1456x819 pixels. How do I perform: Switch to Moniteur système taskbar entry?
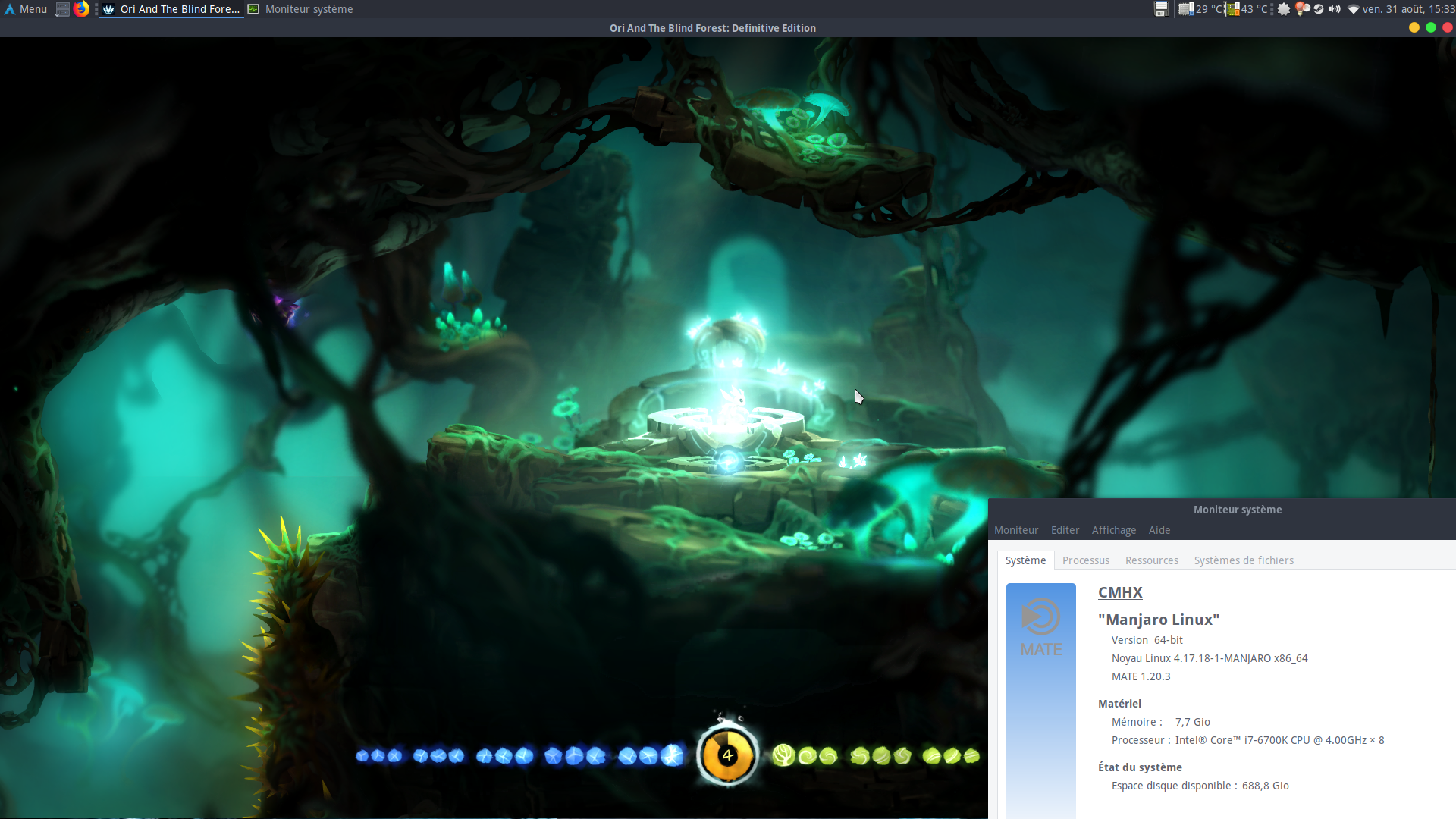(300, 9)
